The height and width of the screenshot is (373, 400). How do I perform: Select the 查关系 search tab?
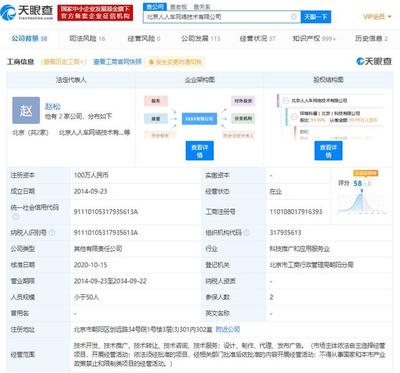202,6
